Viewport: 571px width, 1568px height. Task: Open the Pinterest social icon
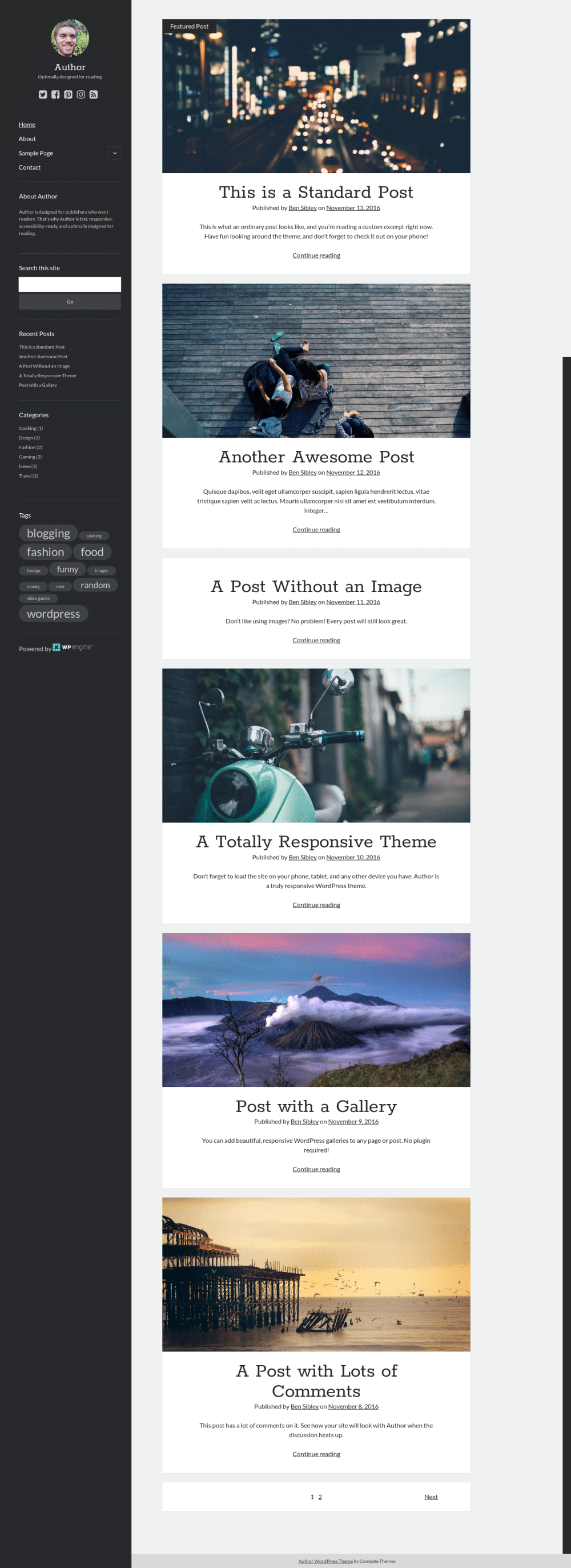tap(68, 94)
